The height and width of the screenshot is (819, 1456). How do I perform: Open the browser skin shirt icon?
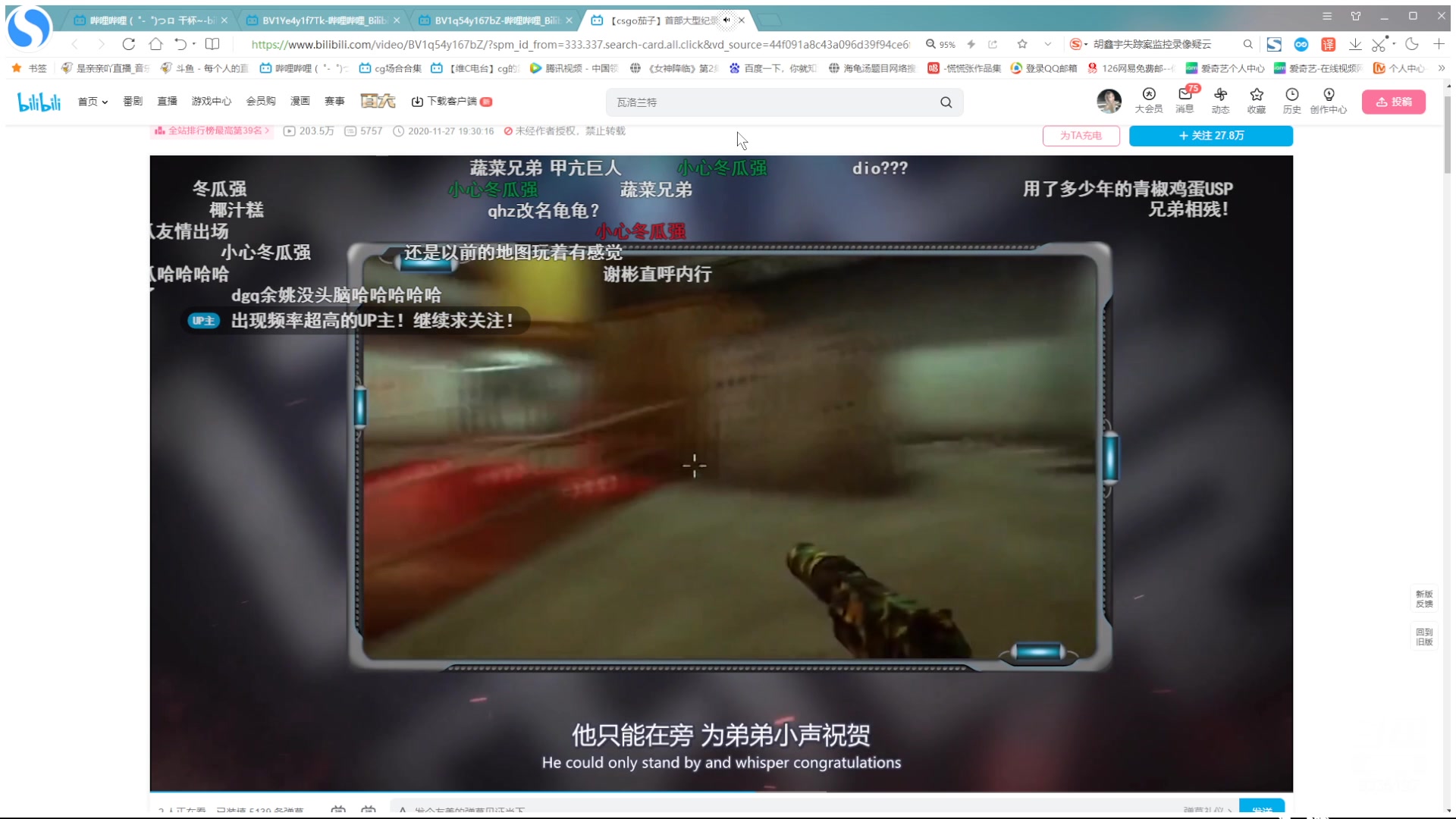(x=1356, y=16)
